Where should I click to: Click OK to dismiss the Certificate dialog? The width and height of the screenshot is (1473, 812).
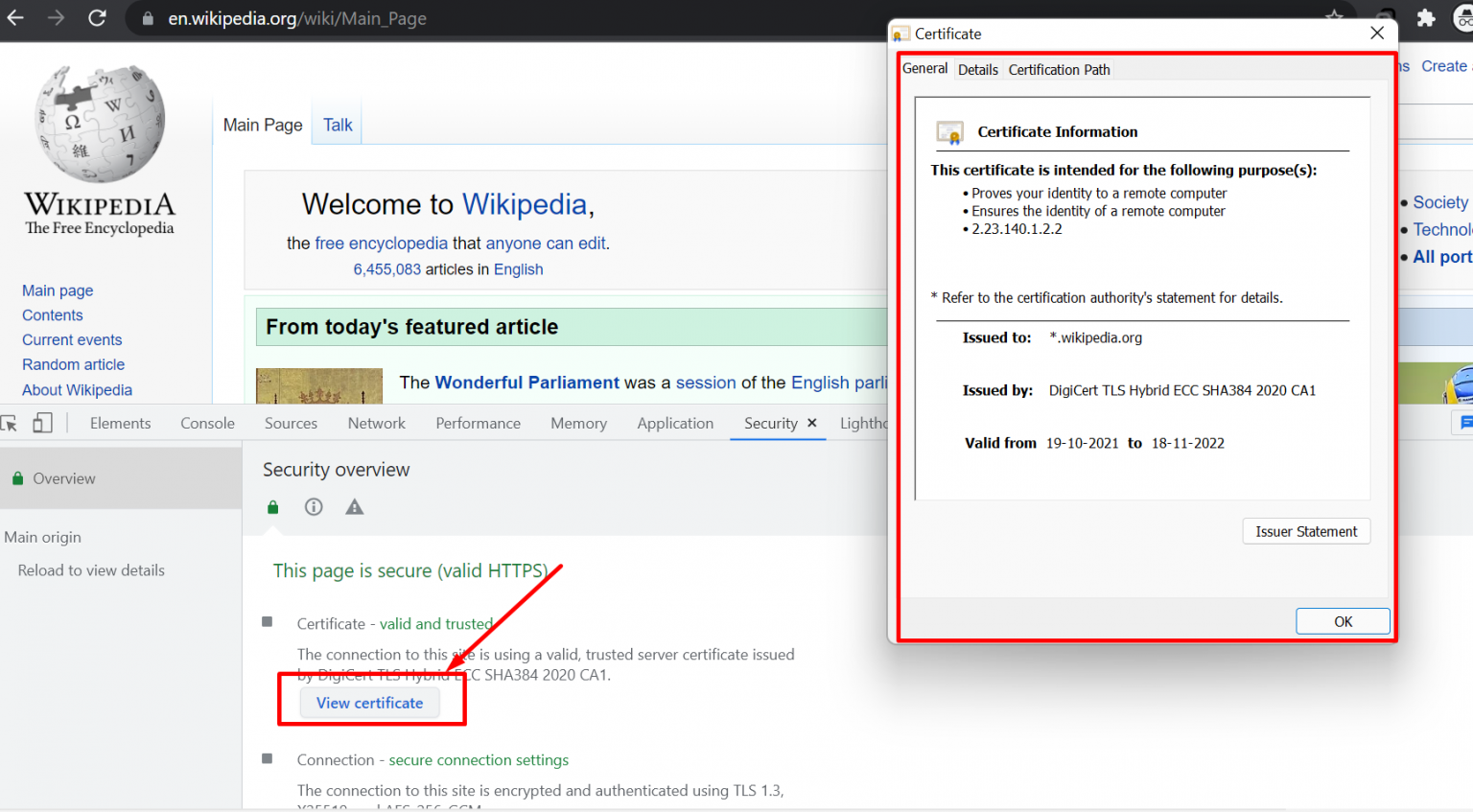click(1343, 620)
